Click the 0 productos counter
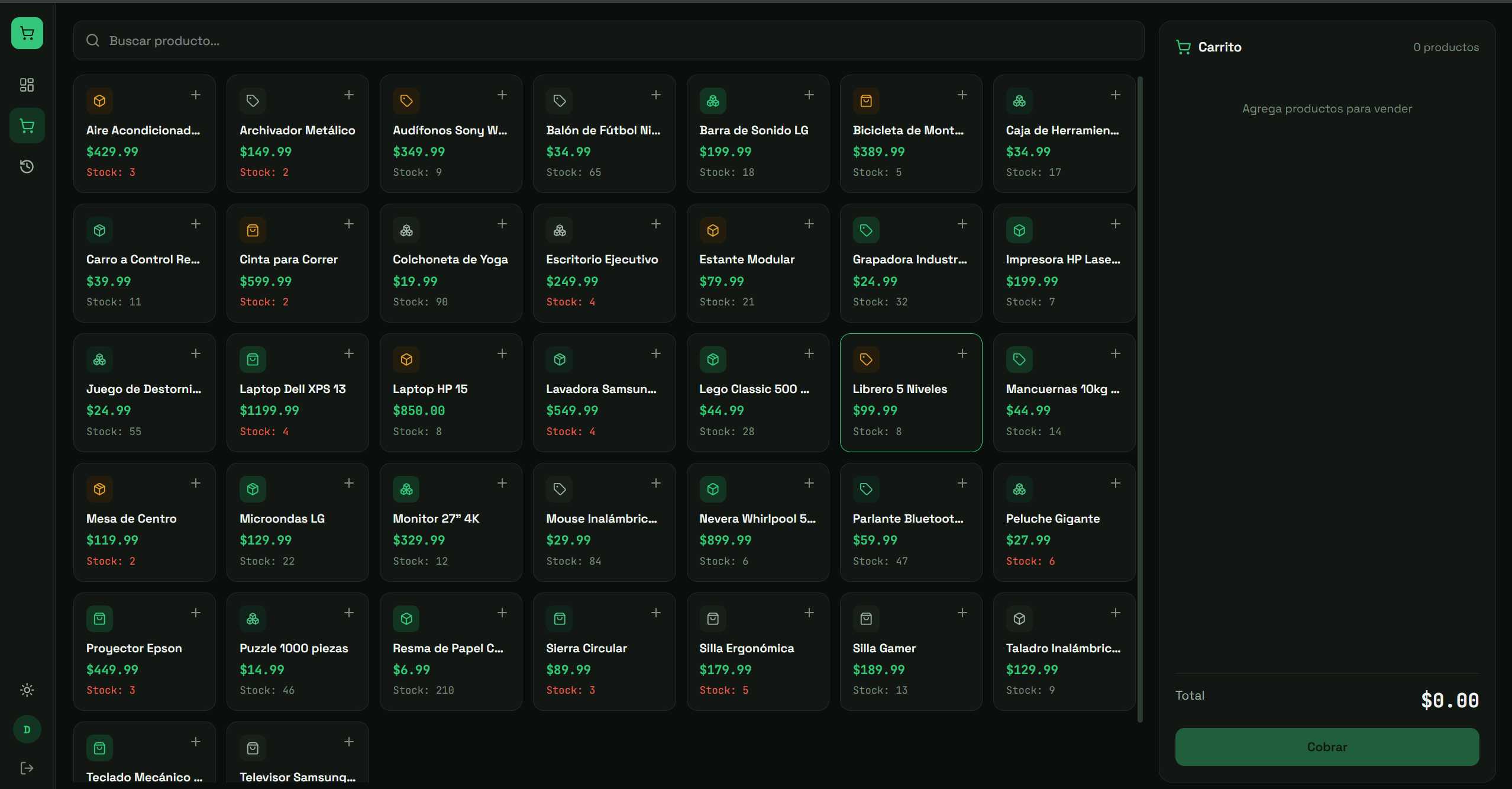 pyautogui.click(x=1446, y=47)
